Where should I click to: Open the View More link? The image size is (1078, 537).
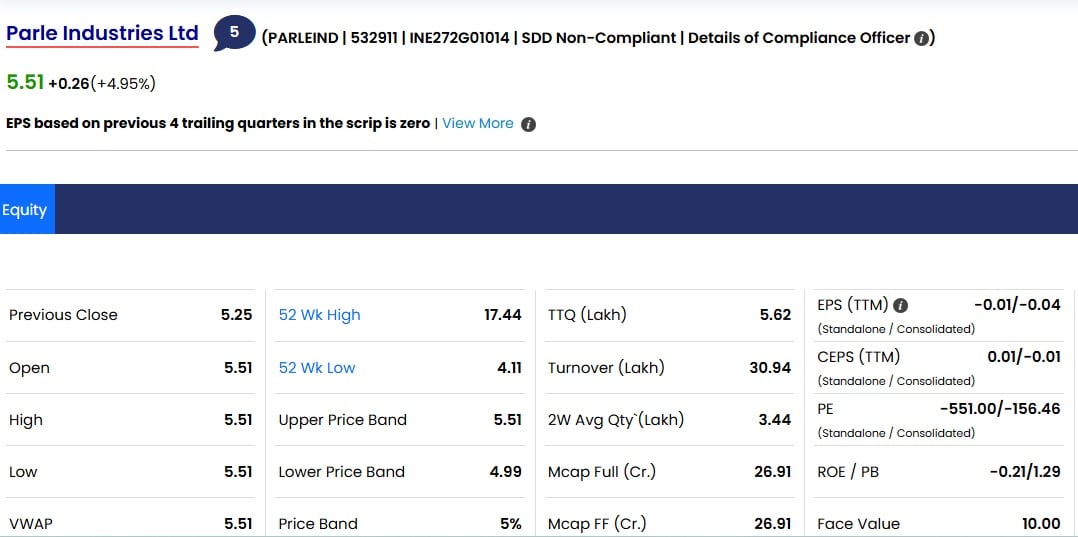[x=478, y=124]
